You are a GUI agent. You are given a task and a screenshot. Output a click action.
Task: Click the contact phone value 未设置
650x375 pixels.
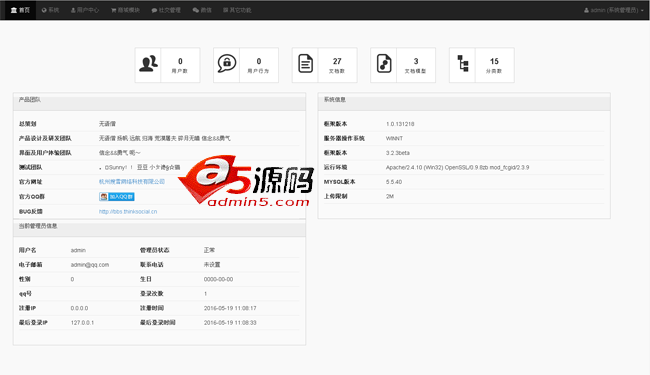coord(212,265)
